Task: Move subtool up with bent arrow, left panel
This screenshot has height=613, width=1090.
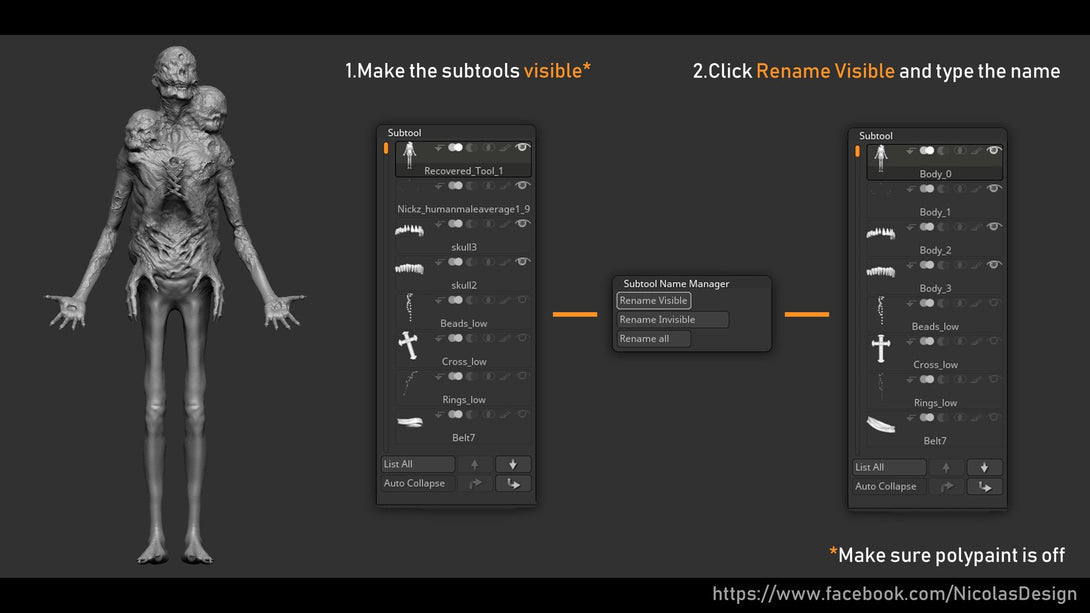Action: pos(475,484)
